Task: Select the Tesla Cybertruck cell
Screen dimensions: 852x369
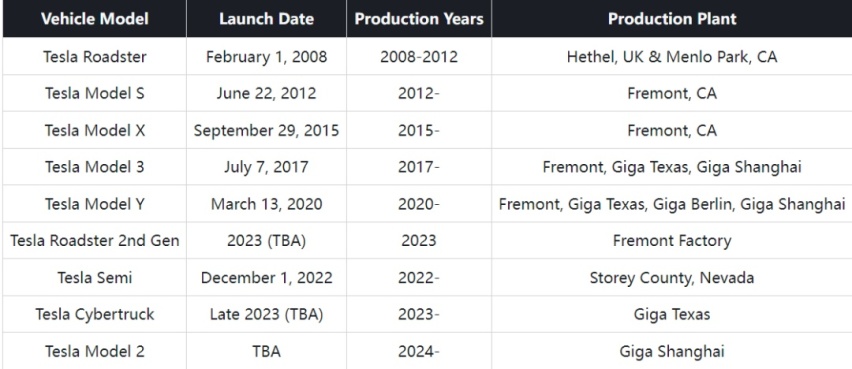Action: (x=95, y=314)
